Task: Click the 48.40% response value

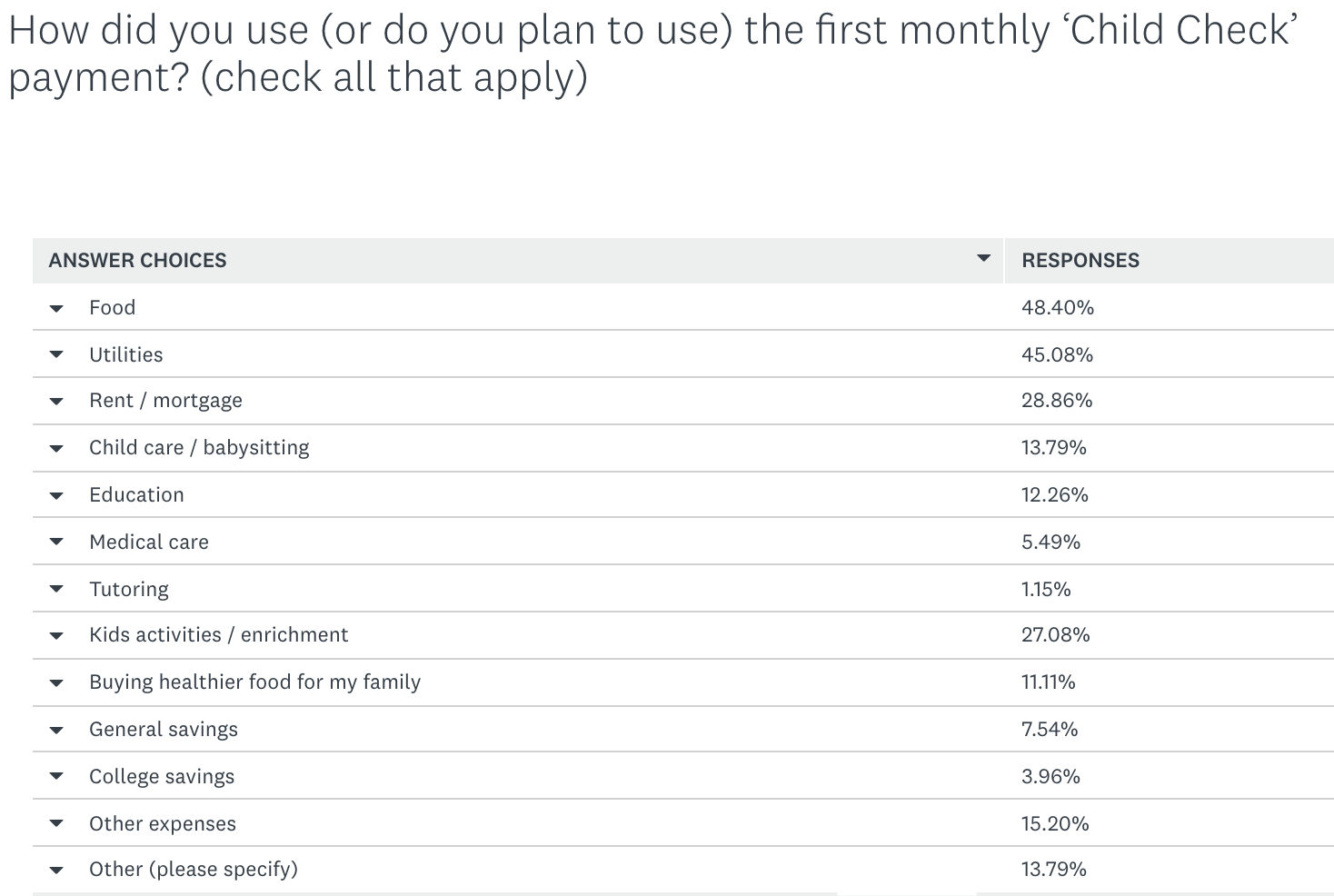Action: (x=1057, y=307)
